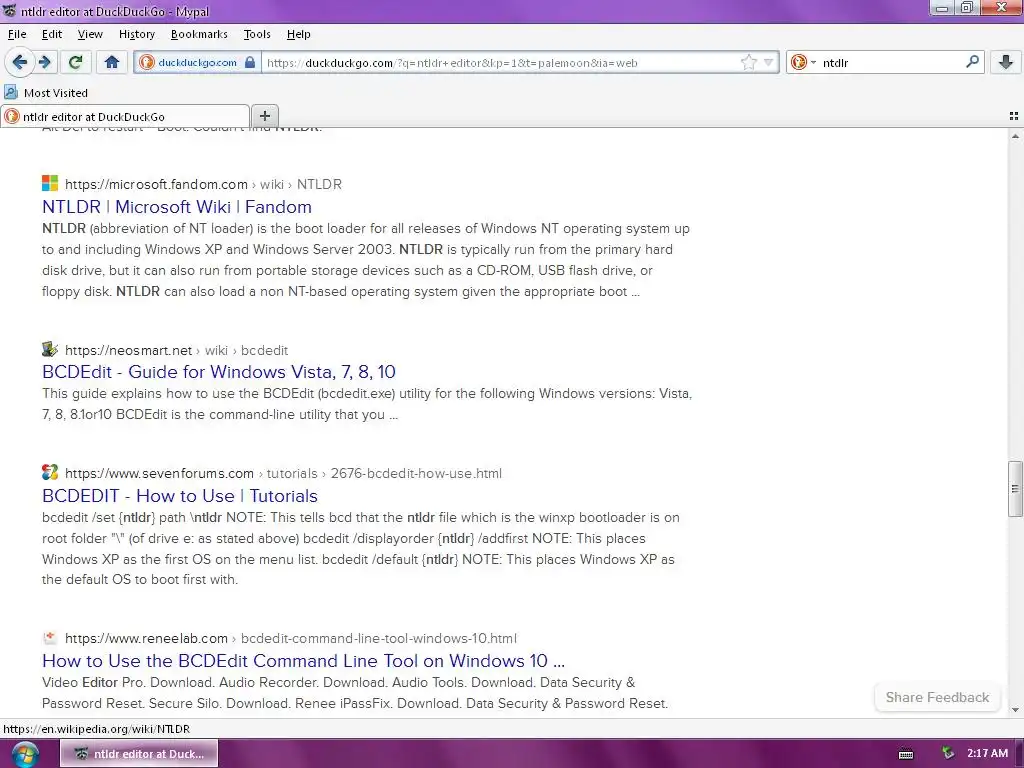Viewport: 1024px width, 768px height.
Task: Open the downloads panel arrow
Action: (x=1006, y=62)
